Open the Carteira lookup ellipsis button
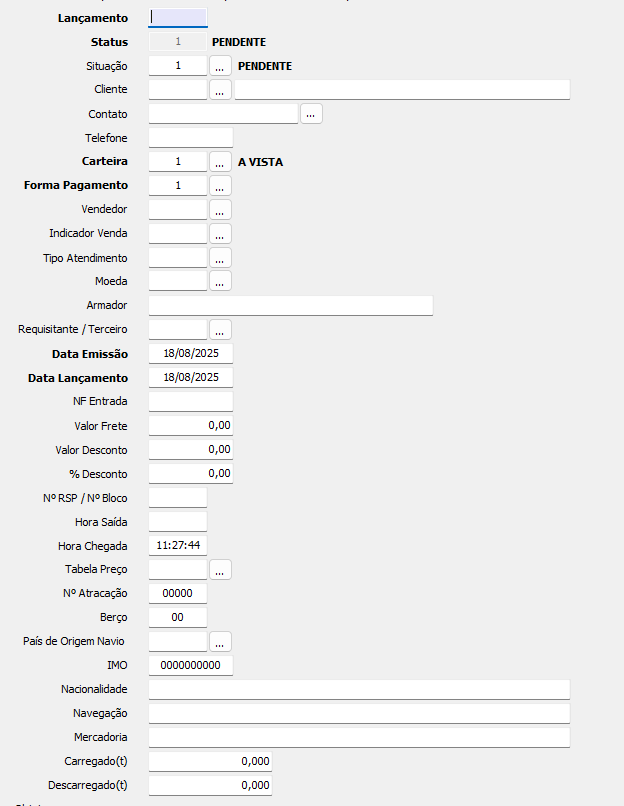The image size is (624, 806). click(220, 161)
